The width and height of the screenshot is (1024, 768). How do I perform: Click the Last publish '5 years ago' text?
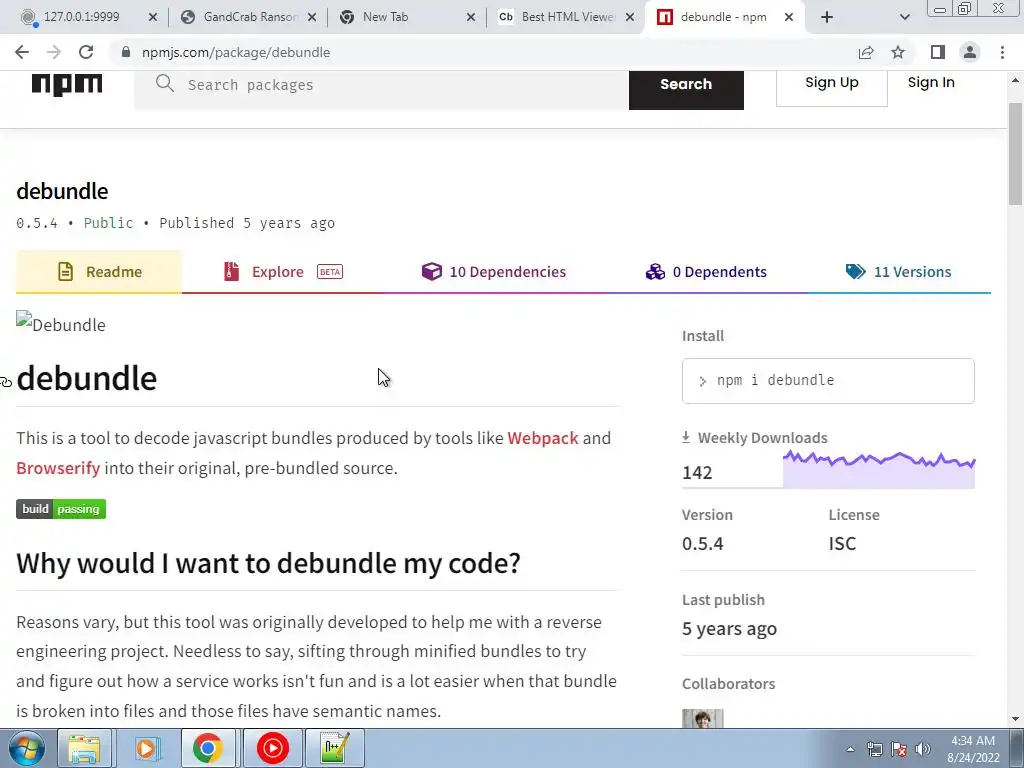click(x=729, y=628)
